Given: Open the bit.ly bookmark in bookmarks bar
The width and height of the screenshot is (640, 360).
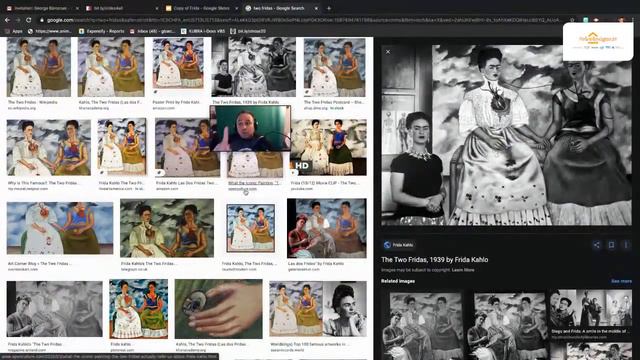Looking at the screenshot, I should [248, 31].
